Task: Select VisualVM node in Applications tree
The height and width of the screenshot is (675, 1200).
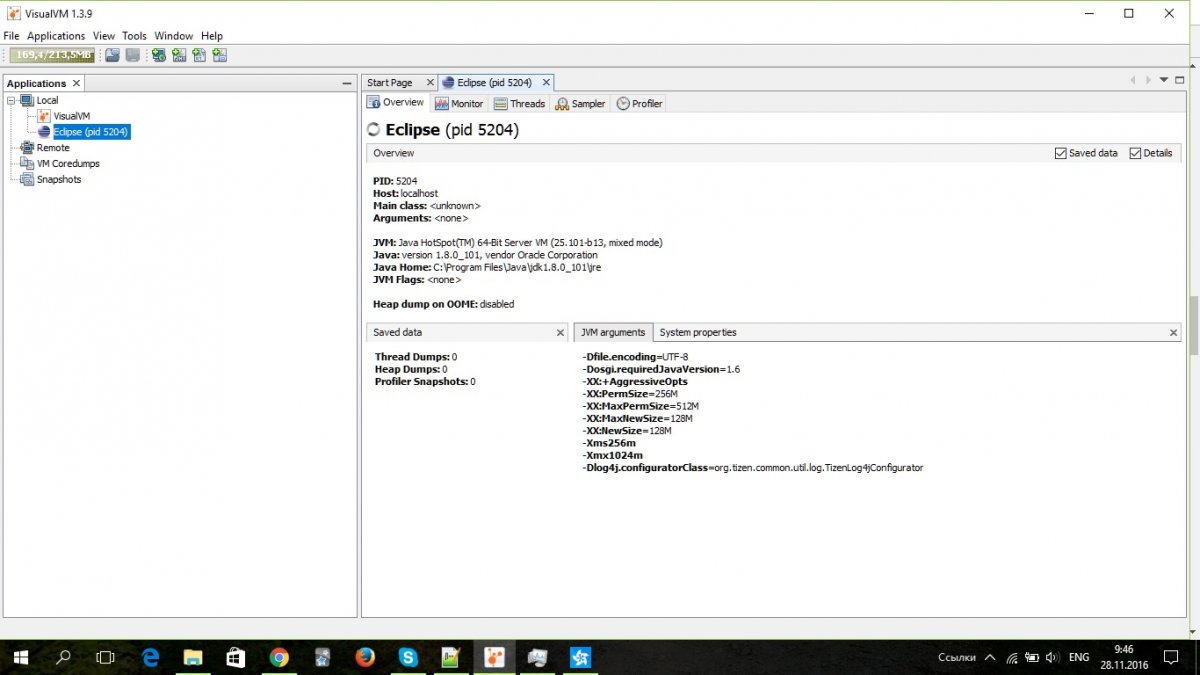Action: (71, 116)
